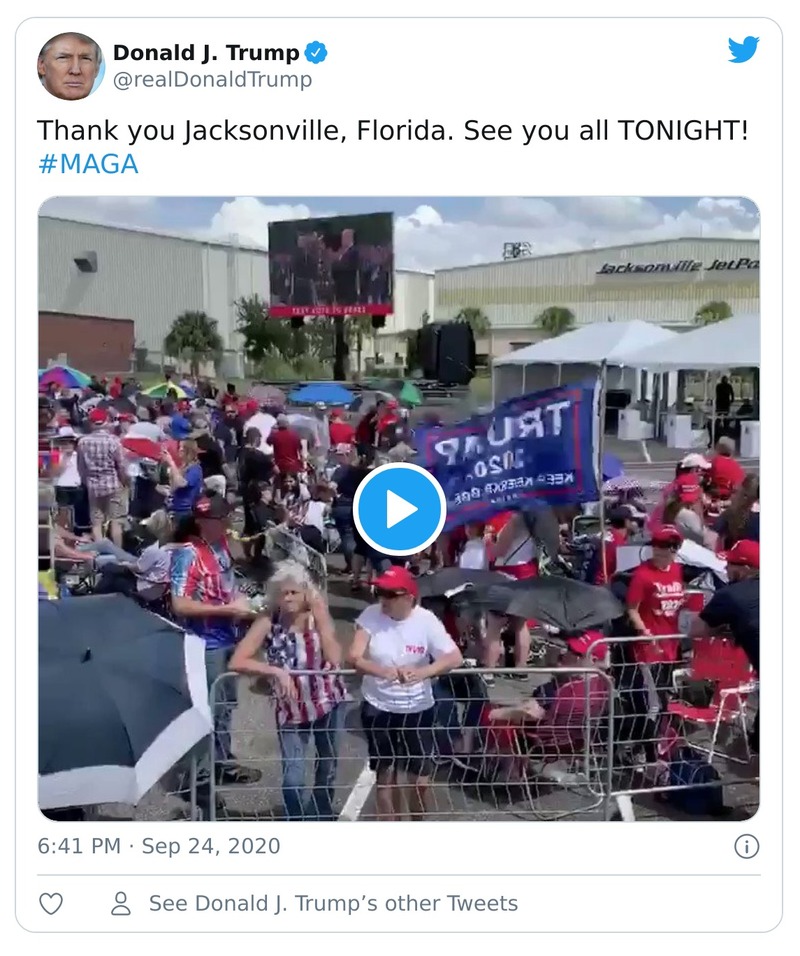This screenshot has height=956, width=800.
Task: Open the #MAGA hashtag link
Action: 88,164
